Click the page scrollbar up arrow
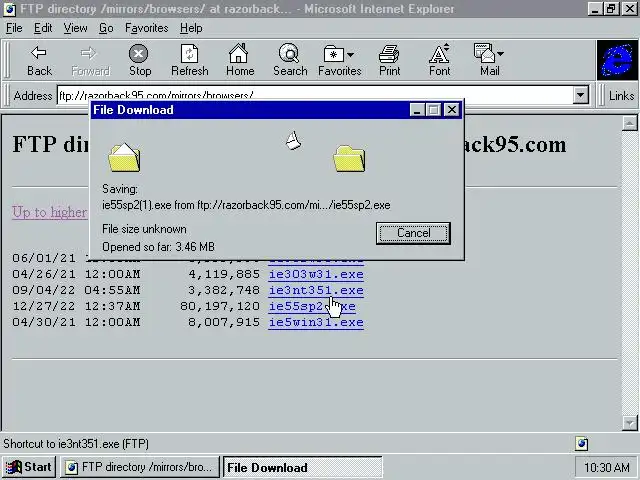Screen dimensions: 640x480 (630, 123)
